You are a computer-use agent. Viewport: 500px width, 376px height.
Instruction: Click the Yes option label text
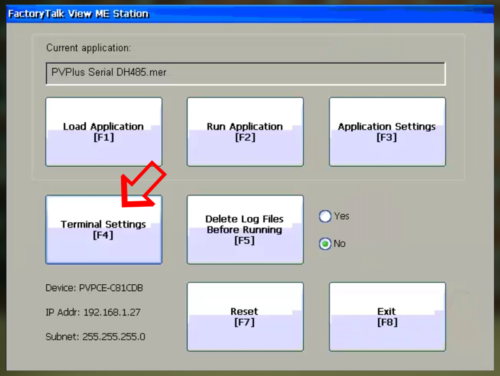(342, 216)
